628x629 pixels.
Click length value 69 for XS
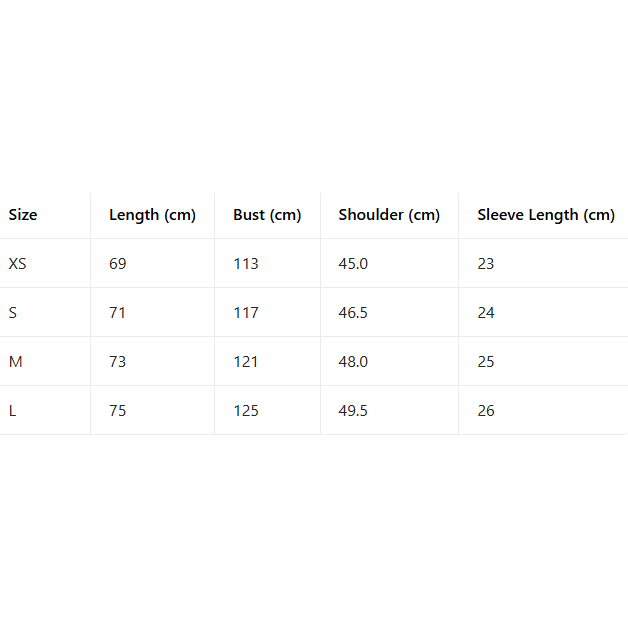pos(118,264)
